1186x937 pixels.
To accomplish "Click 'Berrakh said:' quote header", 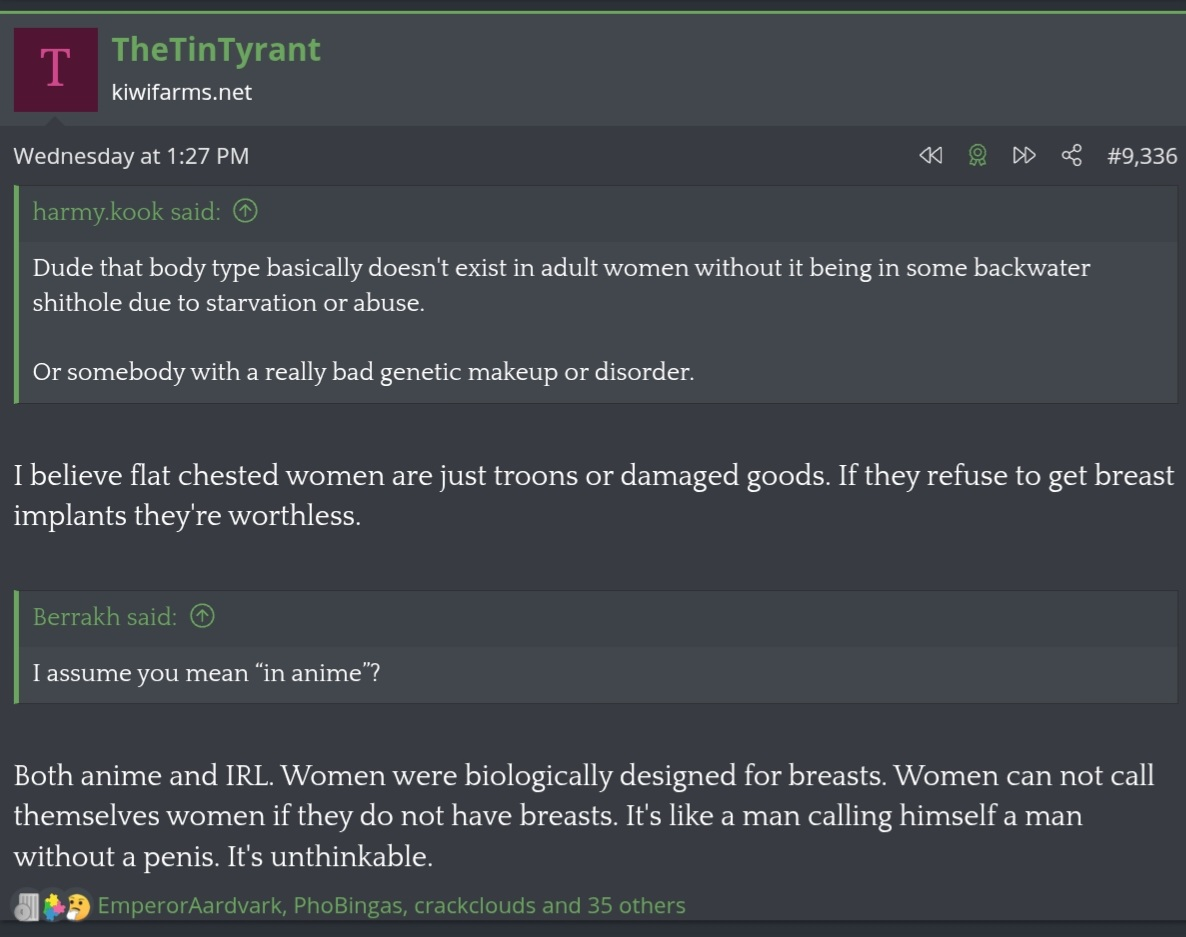I will [104, 616].
